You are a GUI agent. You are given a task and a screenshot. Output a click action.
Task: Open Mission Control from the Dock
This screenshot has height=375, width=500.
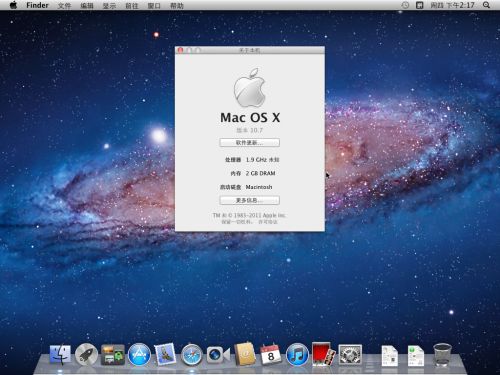113,355
